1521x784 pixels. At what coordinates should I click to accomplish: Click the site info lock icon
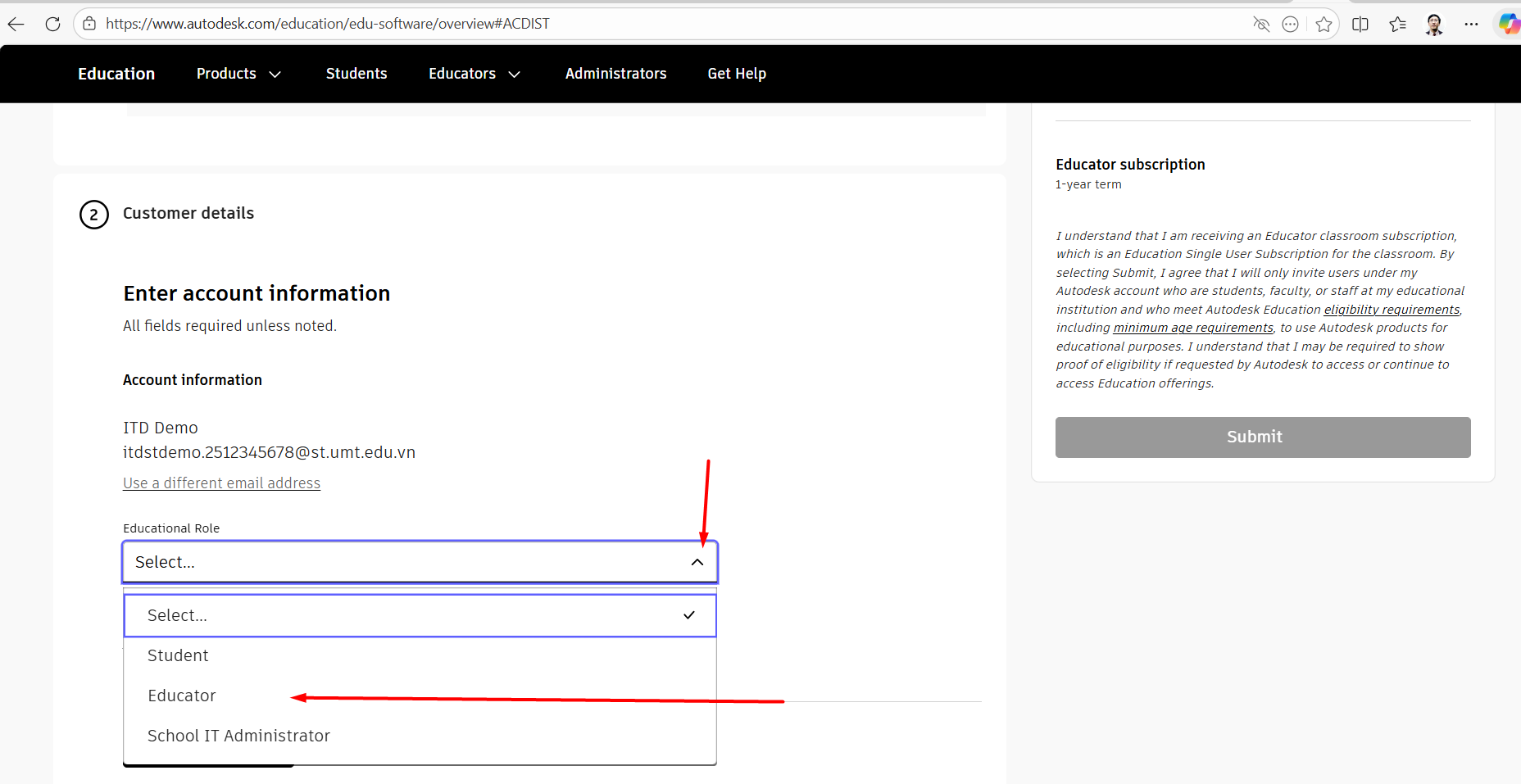90,24
